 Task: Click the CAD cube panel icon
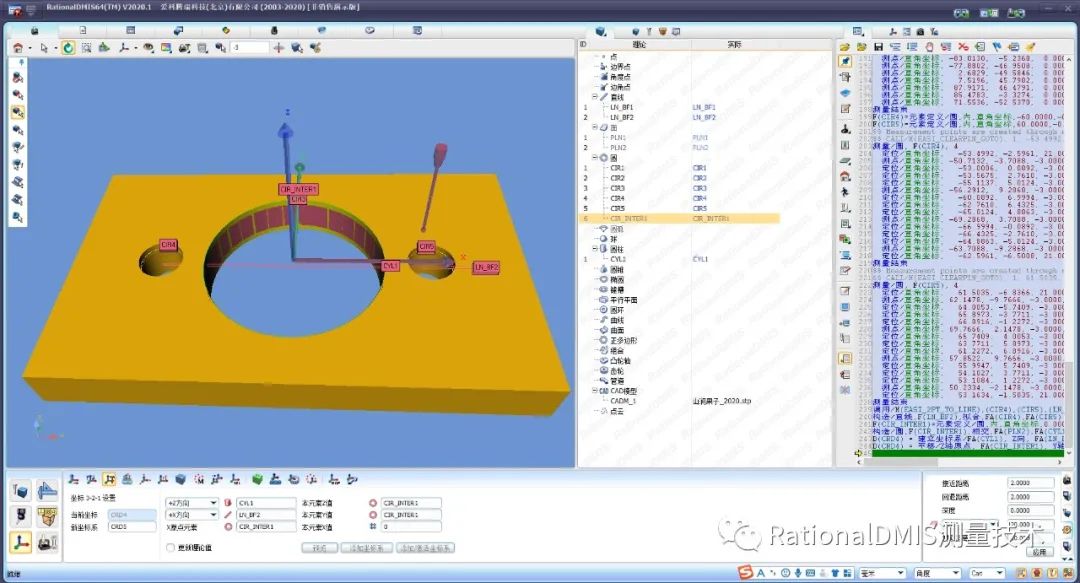point(21,491)
